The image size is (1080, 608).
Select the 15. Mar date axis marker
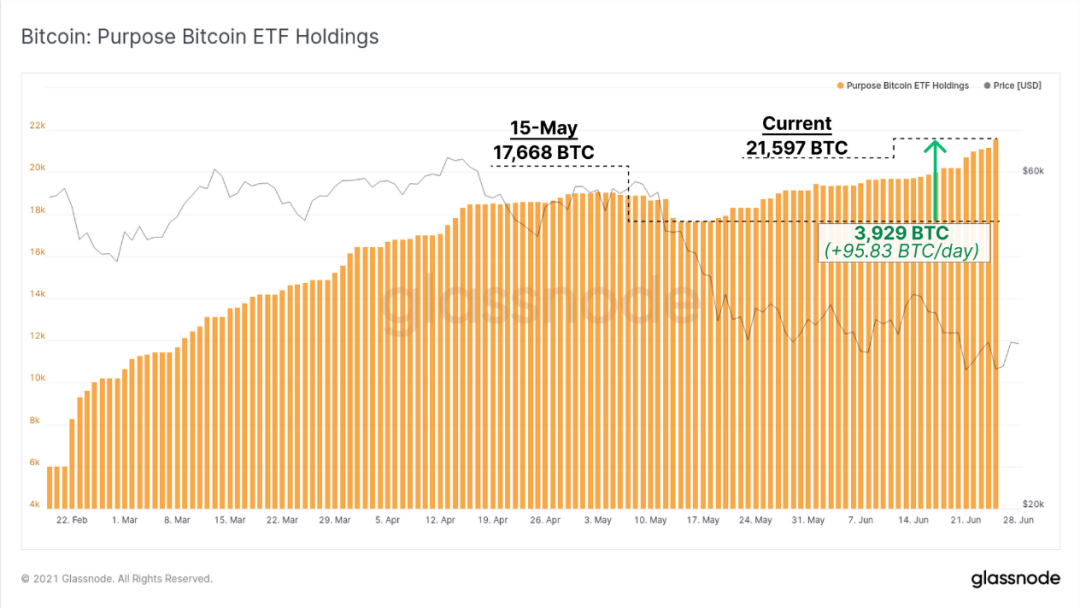(x=229, y=520)
